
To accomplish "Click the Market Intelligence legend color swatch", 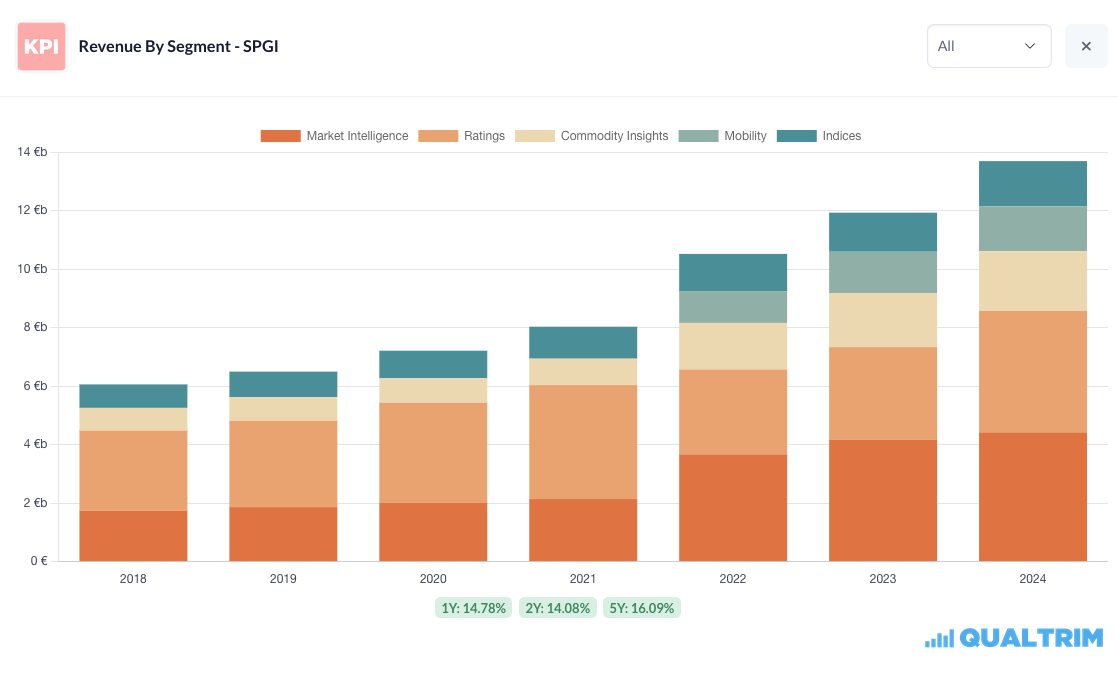I will pyautogui.click(x=280, y=136).
